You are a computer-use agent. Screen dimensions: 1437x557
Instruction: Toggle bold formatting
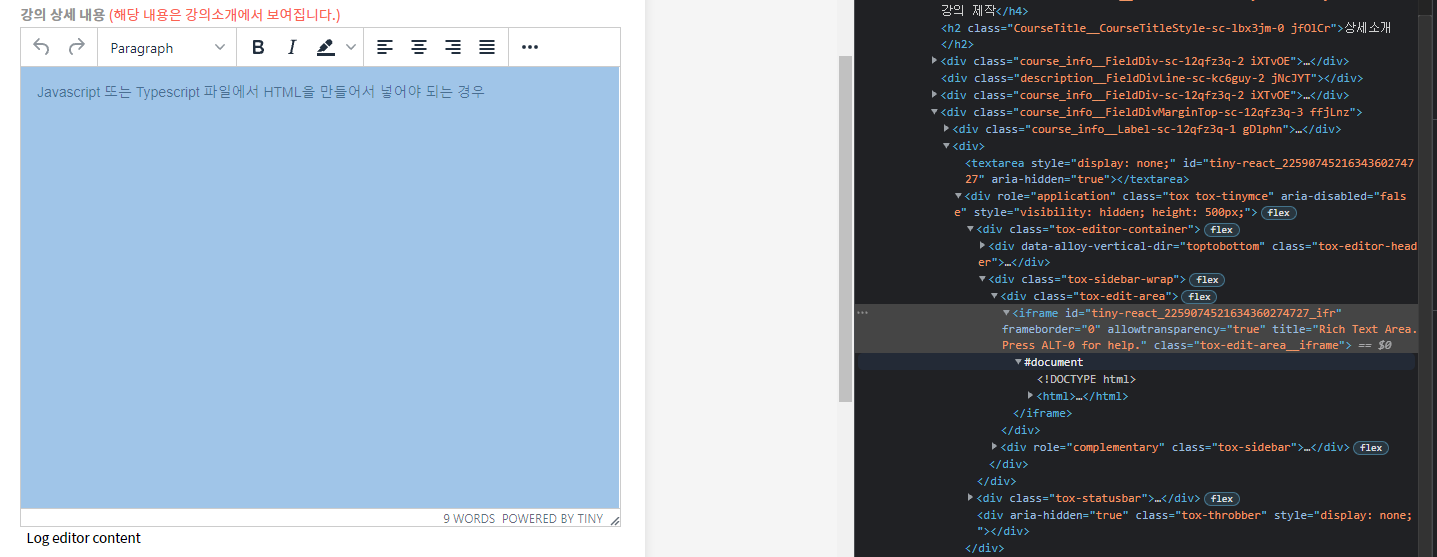258,47
